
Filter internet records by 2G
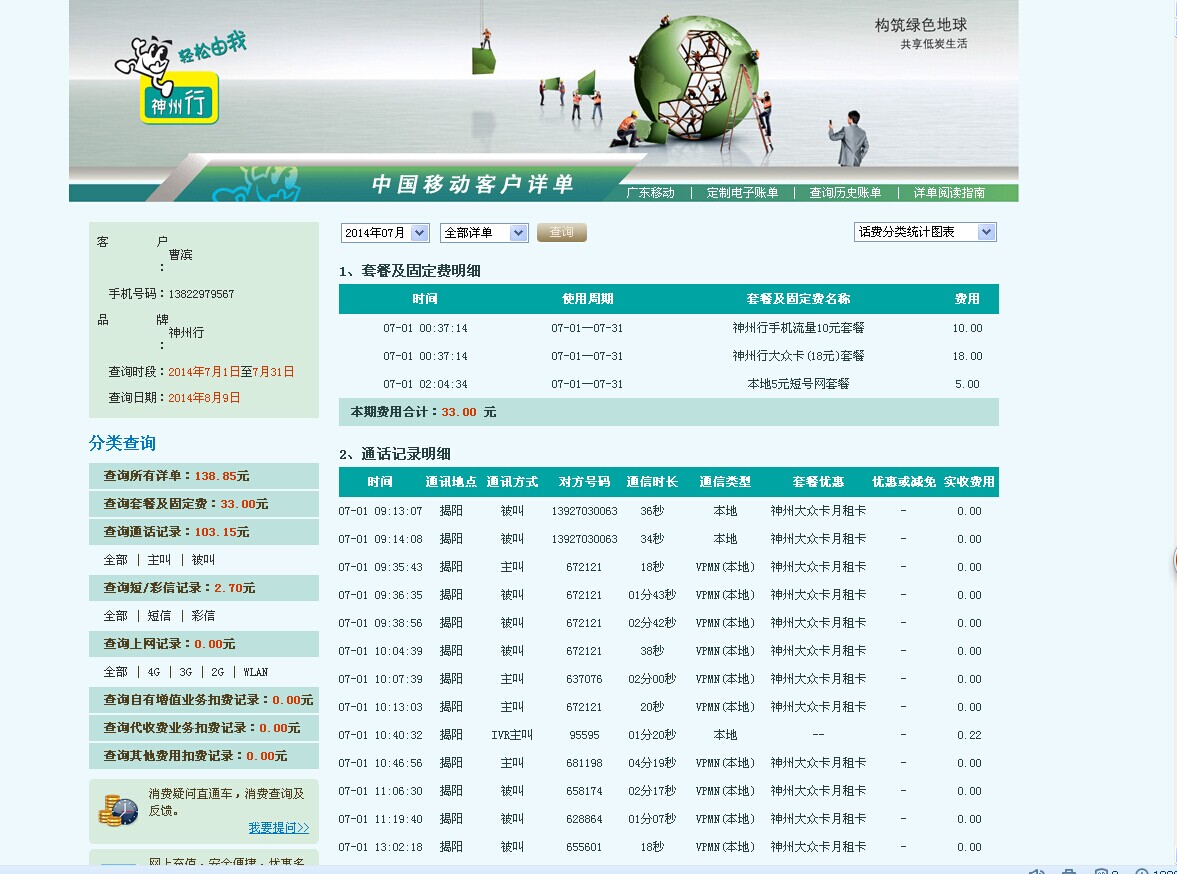tap(218, 672)
